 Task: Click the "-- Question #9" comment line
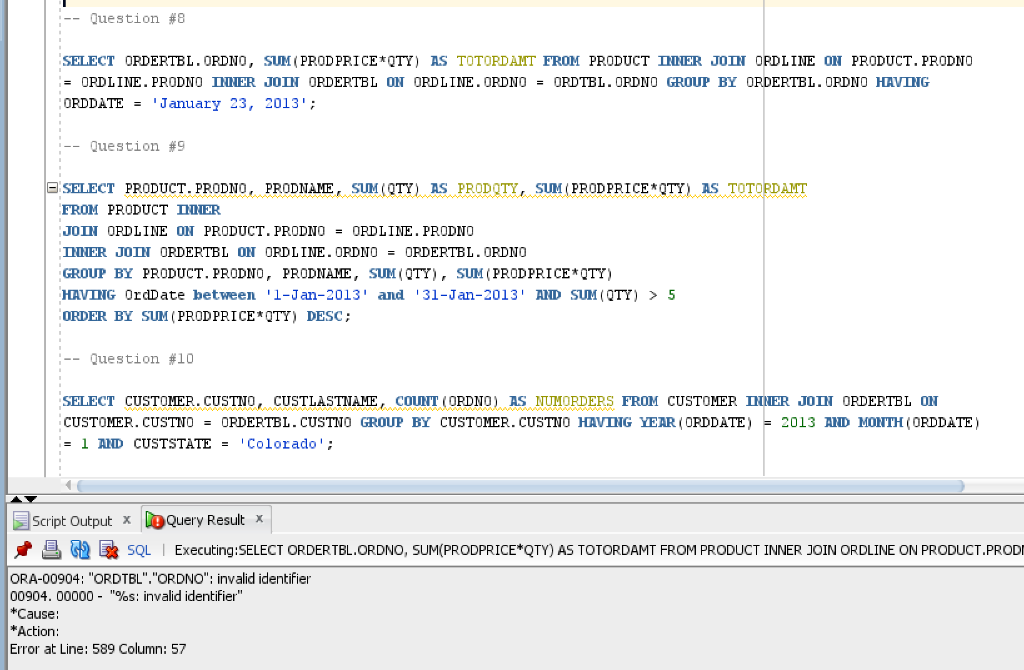(x=124, y=146)
